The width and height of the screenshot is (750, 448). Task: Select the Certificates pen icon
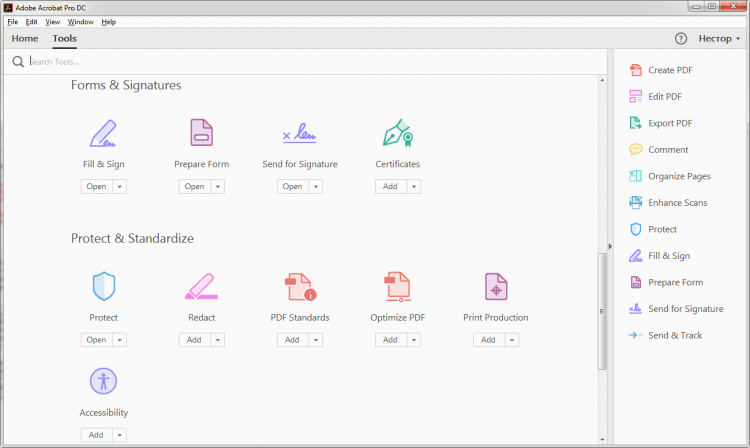click(397, 132)
